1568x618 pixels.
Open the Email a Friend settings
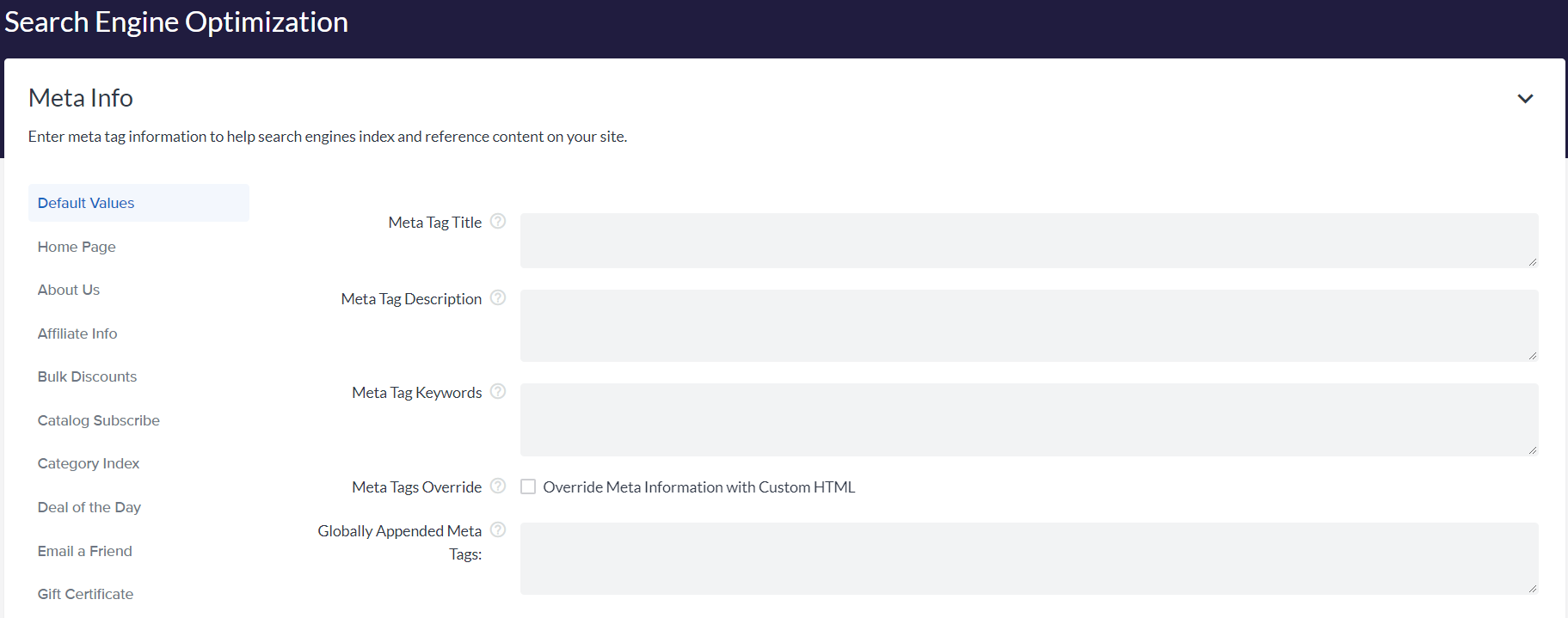[84, 551]
